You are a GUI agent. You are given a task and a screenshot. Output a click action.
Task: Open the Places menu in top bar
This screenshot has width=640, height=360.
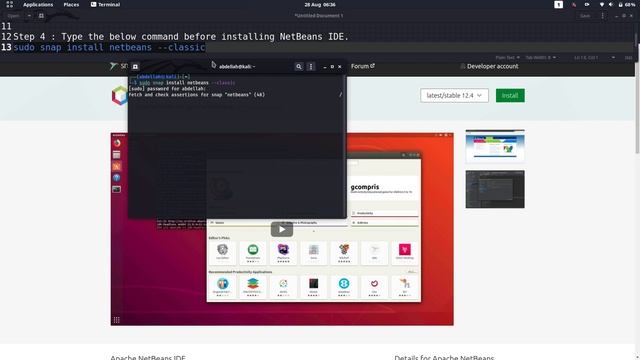71,4
